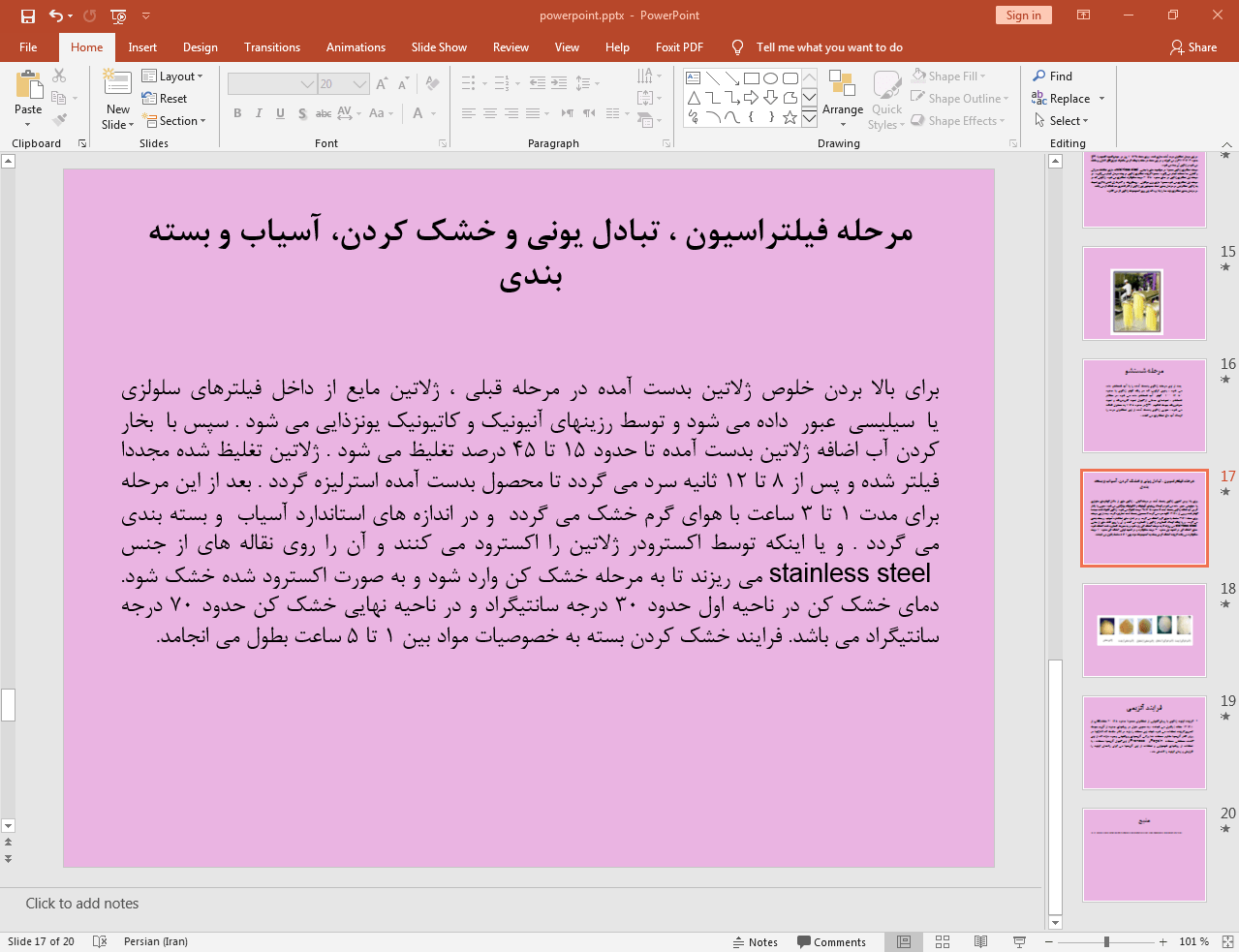This screenshot has height=952, width=1239.
Task: Expand the font size combo box
Action: click(x=359, y=84)
